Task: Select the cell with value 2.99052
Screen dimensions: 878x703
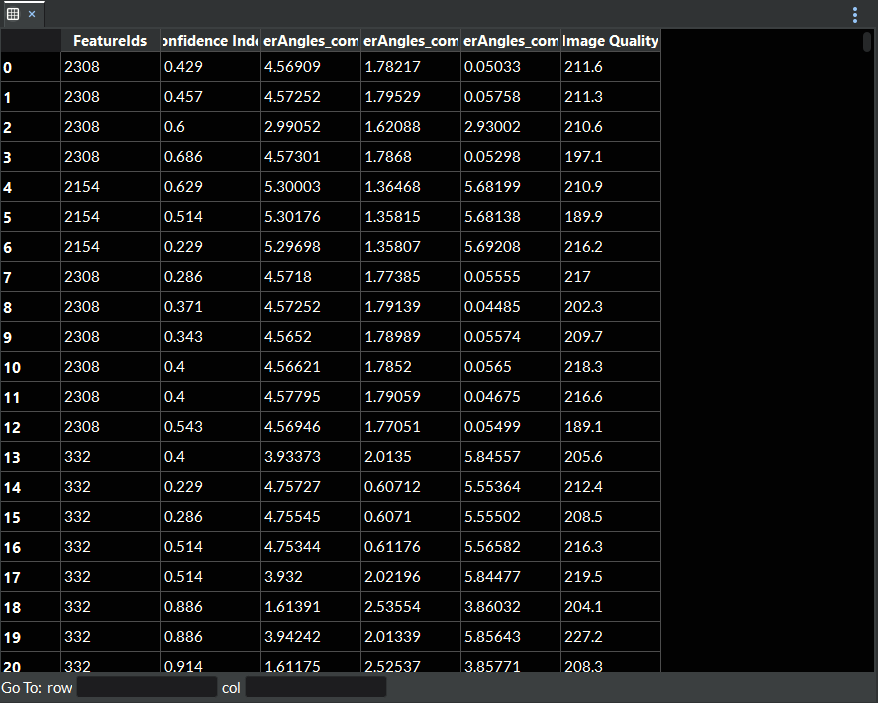Action: point(310,127)
